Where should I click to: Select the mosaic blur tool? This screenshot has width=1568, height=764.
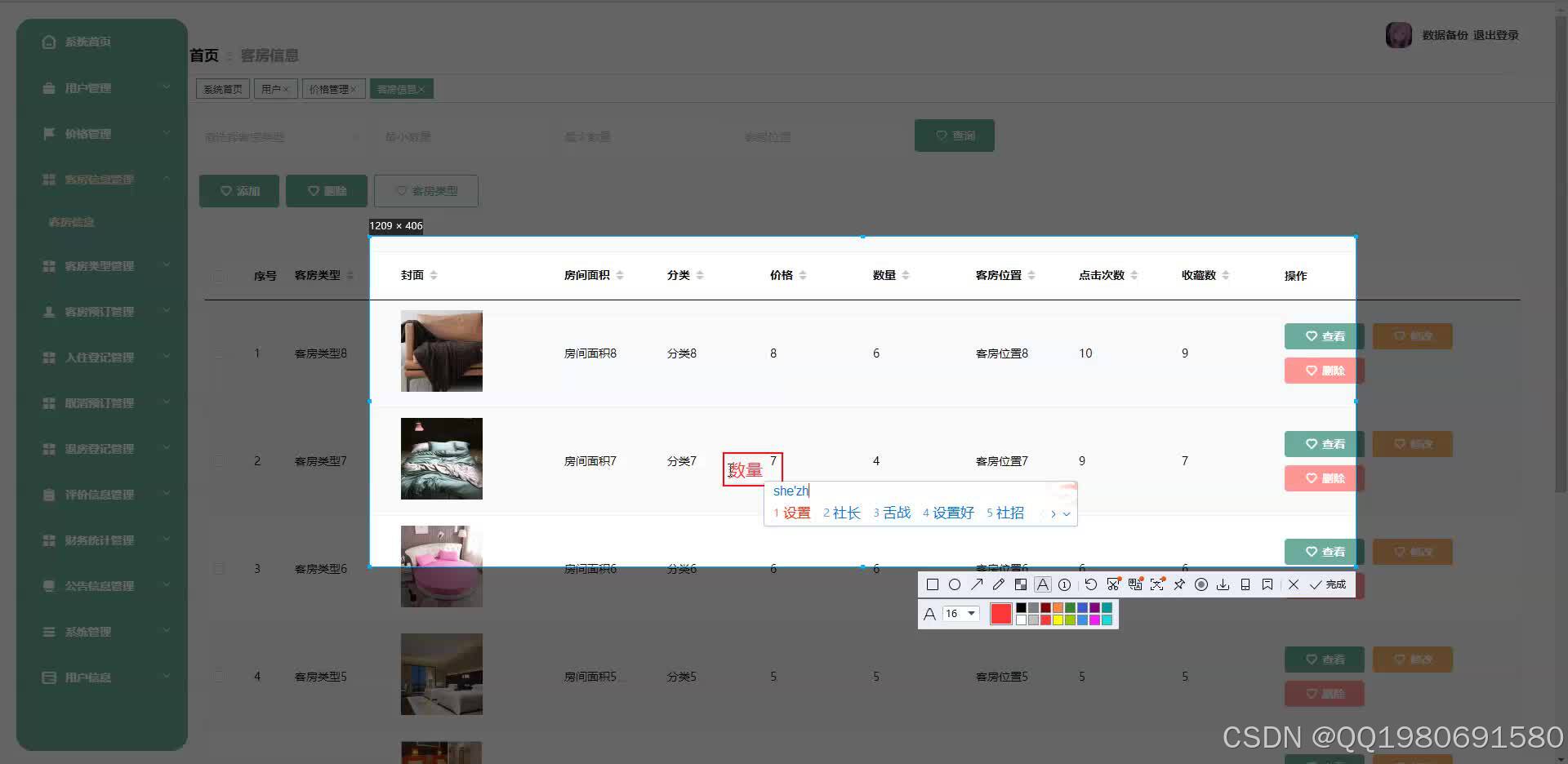pyautogui.click(x=1021, y=584)
